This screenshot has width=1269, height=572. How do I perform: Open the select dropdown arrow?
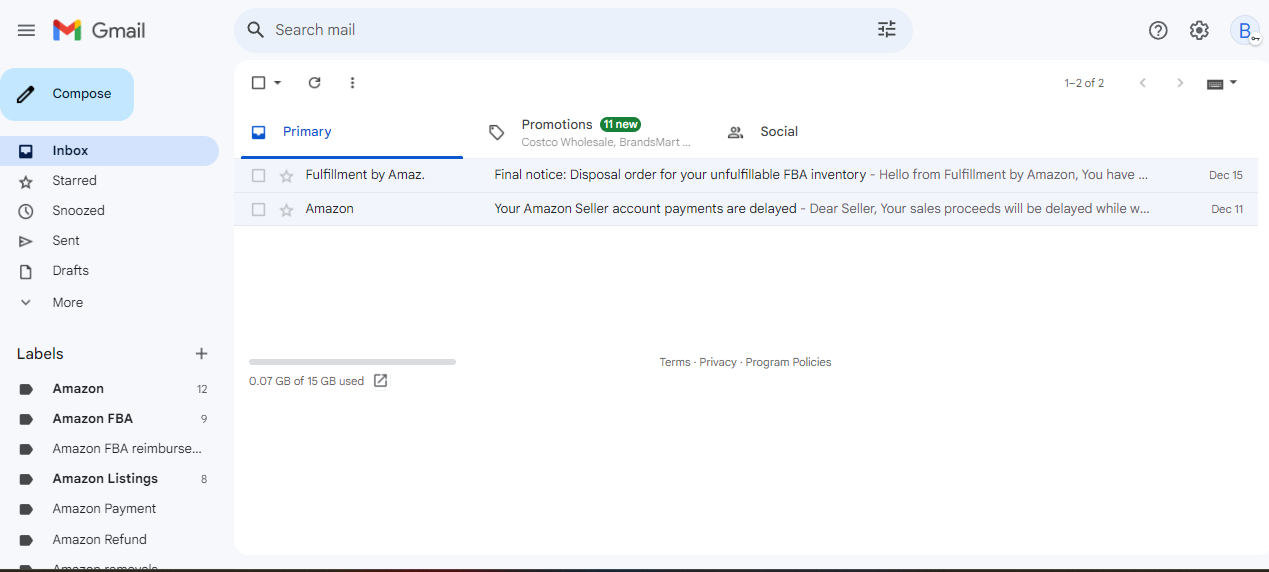(278, 83)
